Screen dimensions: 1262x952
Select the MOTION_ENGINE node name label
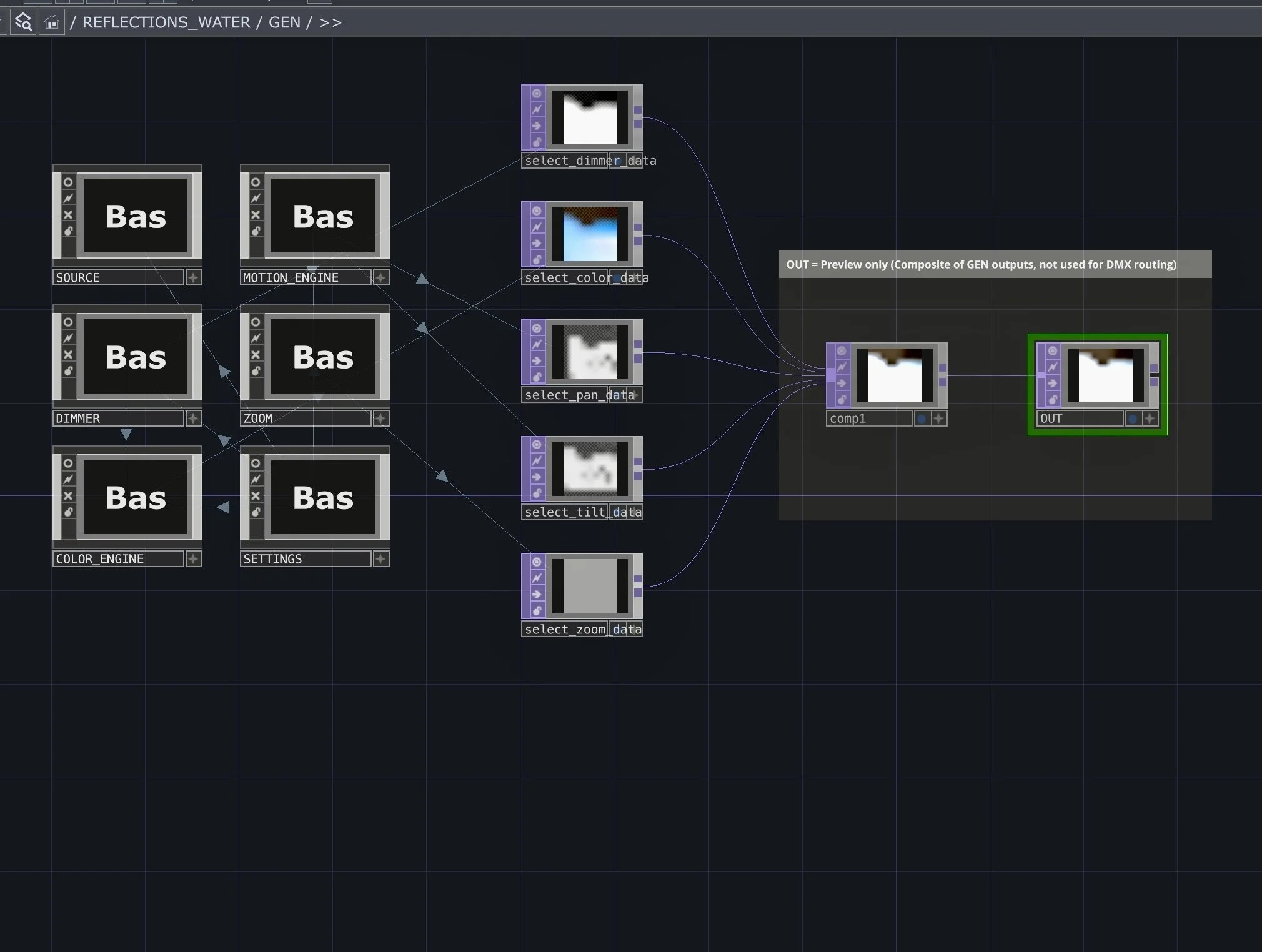tap(289, 277)
